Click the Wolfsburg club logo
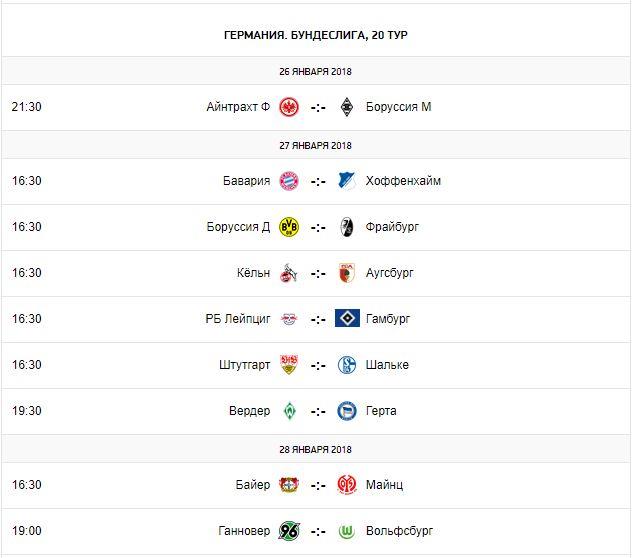This screenshot has width=633, height=558. (347, 531)
